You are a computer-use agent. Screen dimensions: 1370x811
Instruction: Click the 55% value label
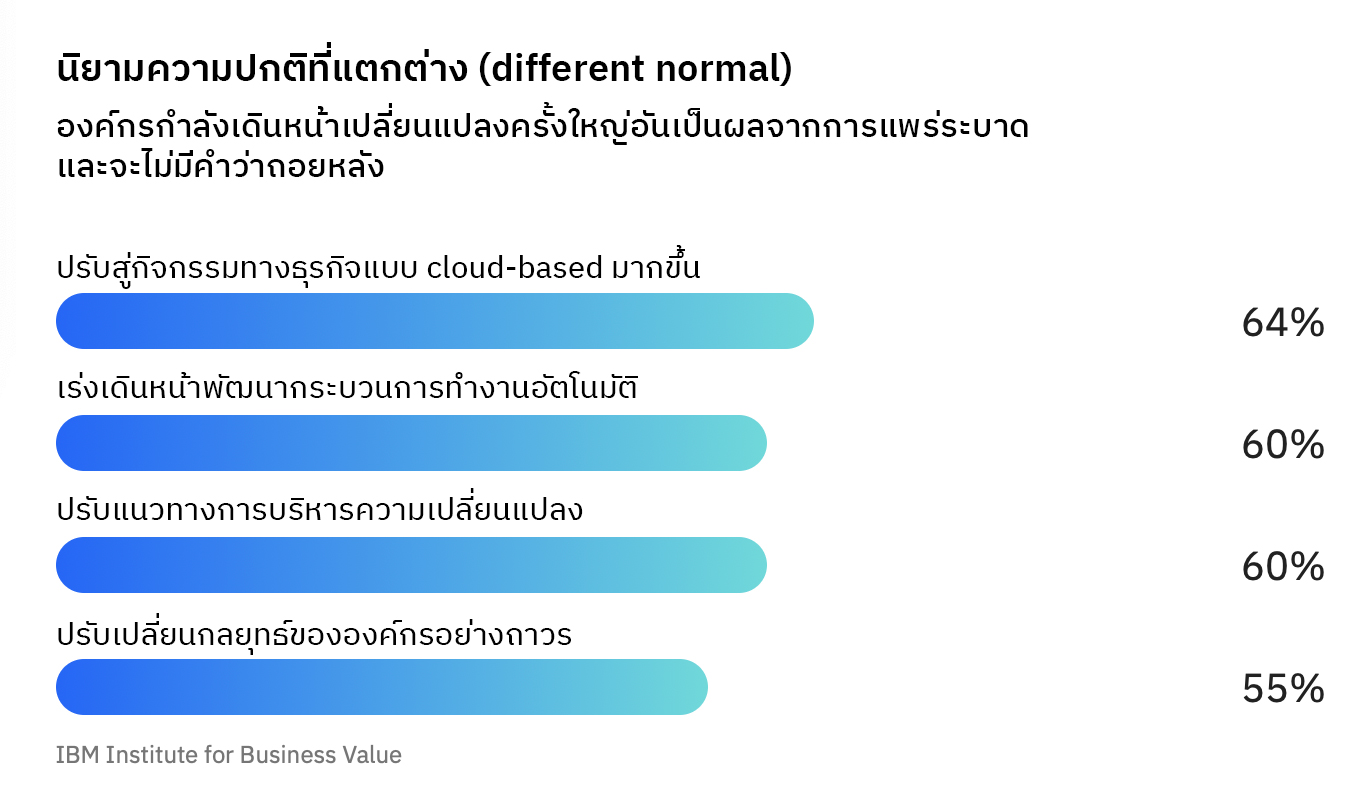(x=1283, y=689)
